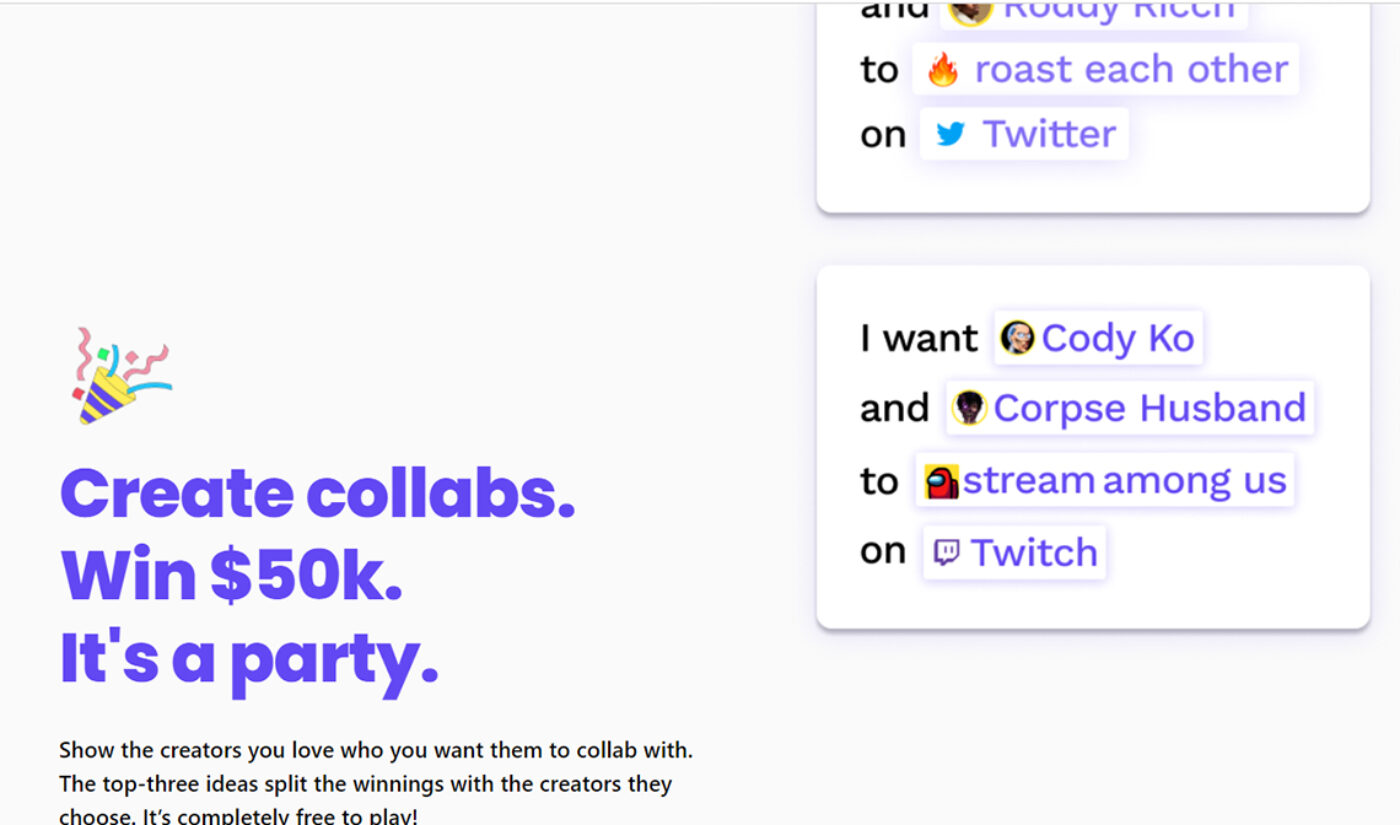This screenshot has width=1400, height=825.
Task: Click the 'I want' text in collab card
Action: (x=918, y=339)
